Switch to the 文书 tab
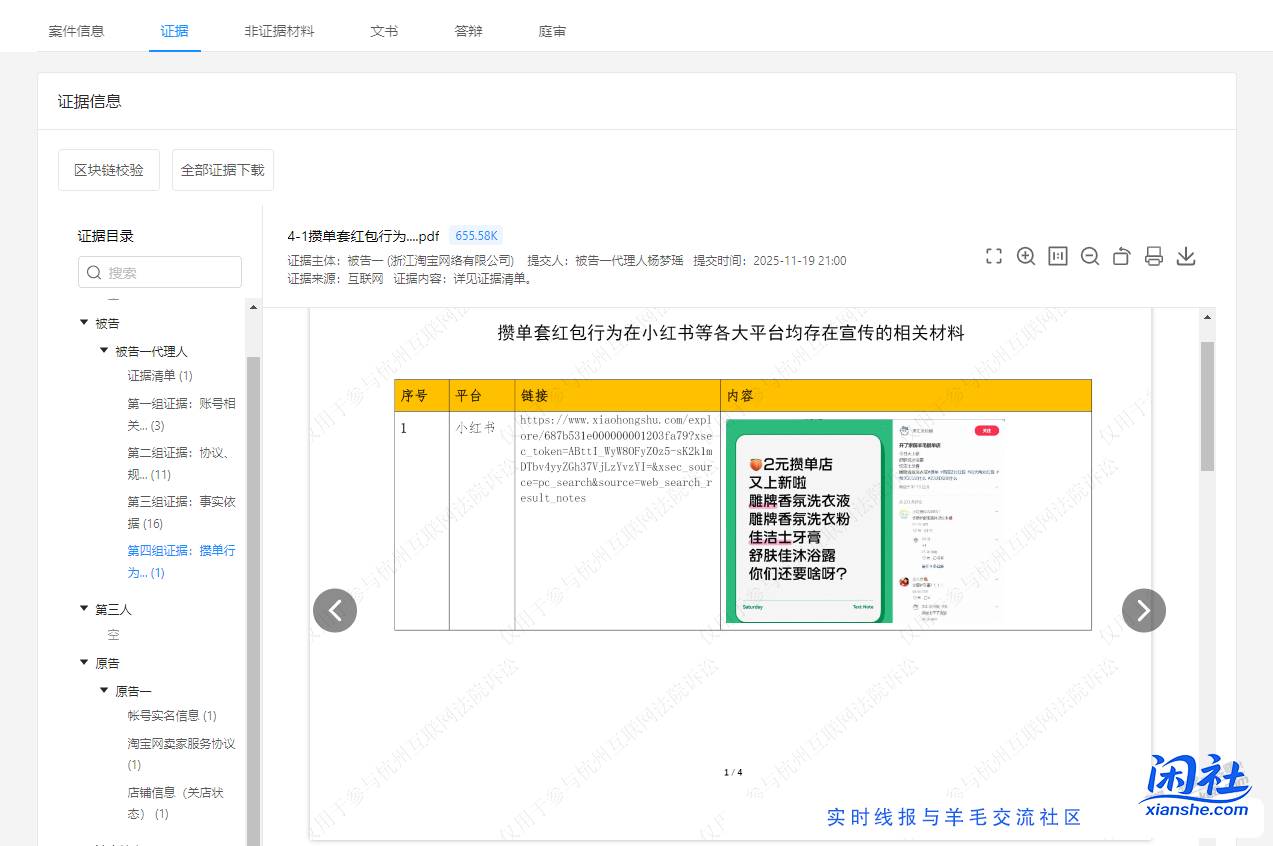Viewport: 1273px width, 846px height. tap(384, 31)
